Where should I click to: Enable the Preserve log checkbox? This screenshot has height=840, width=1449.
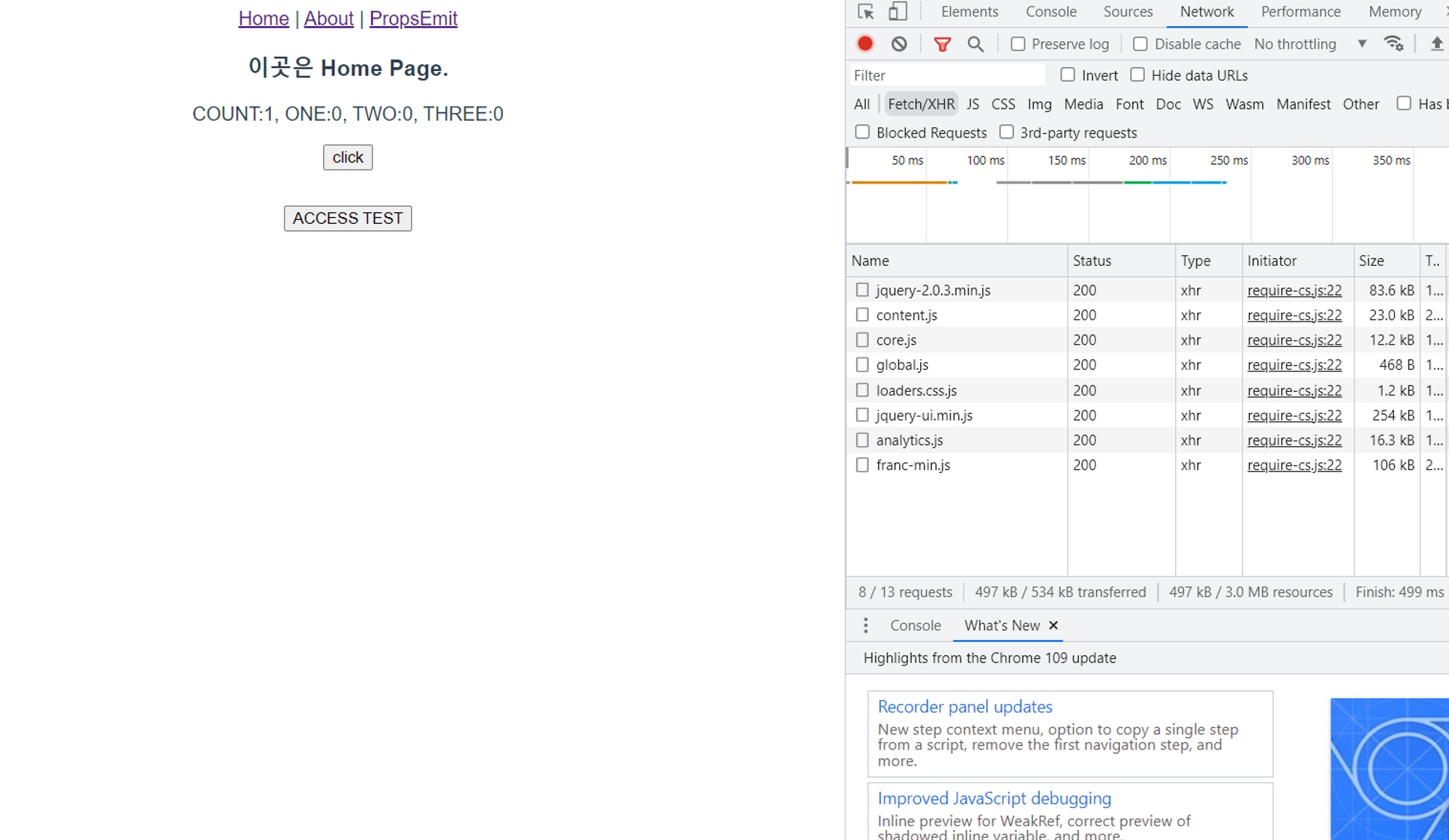[x=1018, y=44]
